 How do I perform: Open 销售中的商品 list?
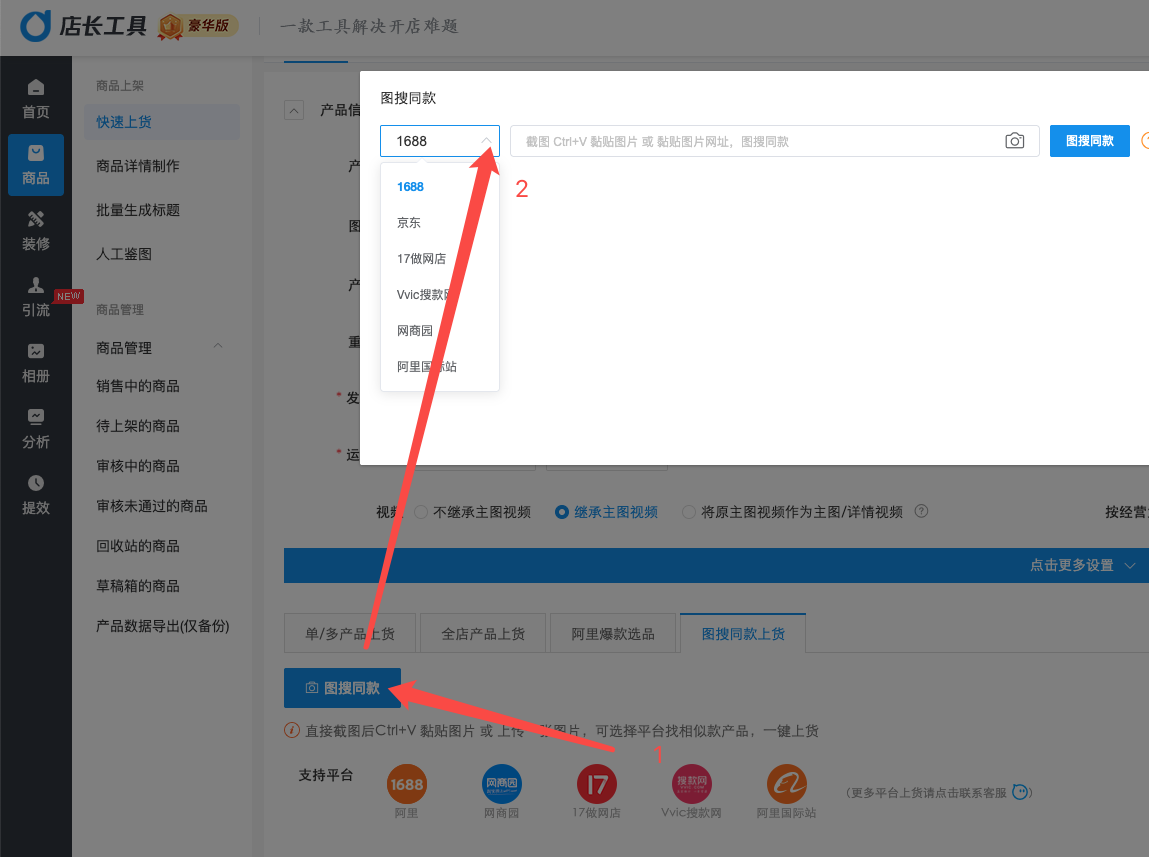[138, 386]
